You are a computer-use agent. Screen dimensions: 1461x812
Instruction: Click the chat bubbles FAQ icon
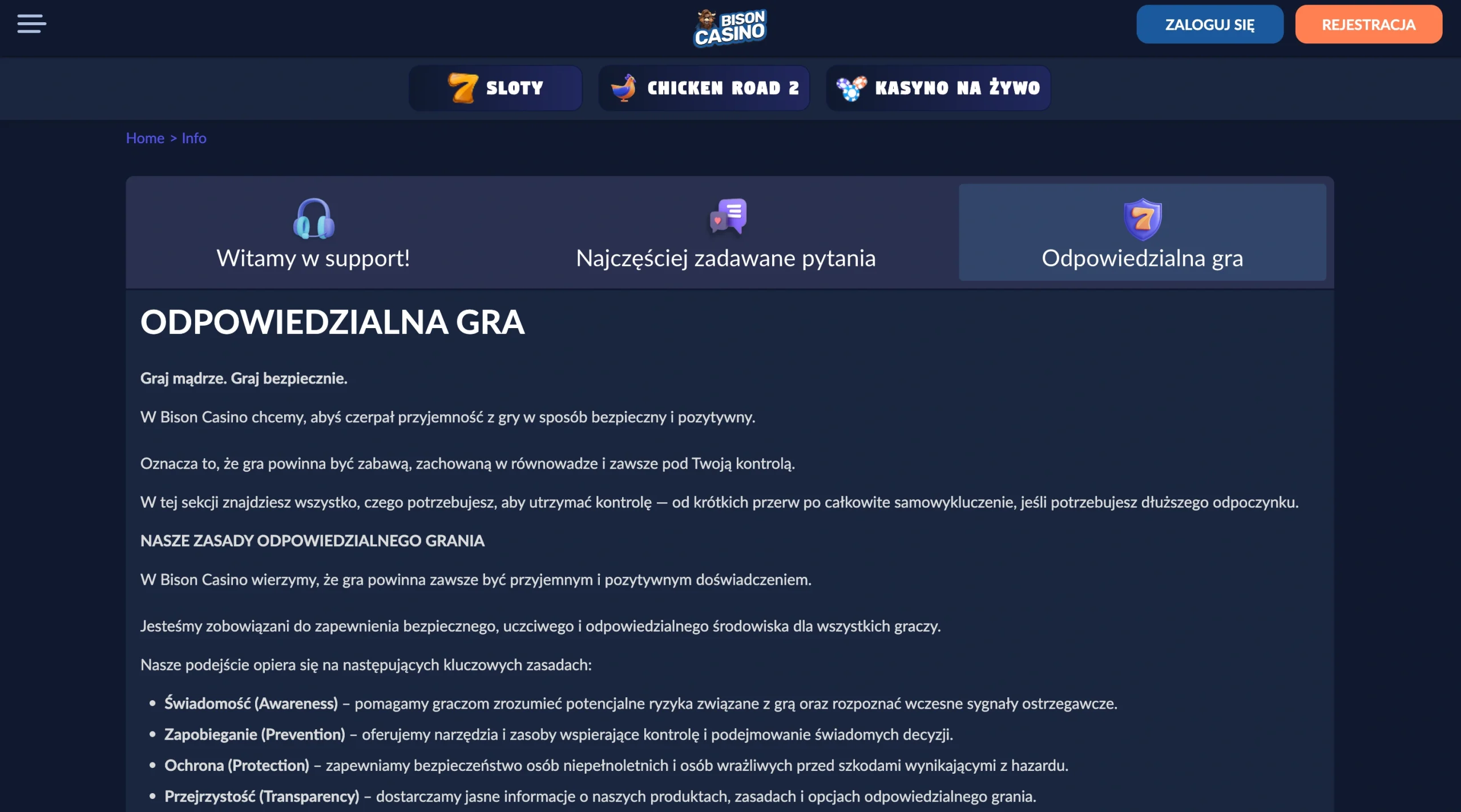click(x=728, y=216)
